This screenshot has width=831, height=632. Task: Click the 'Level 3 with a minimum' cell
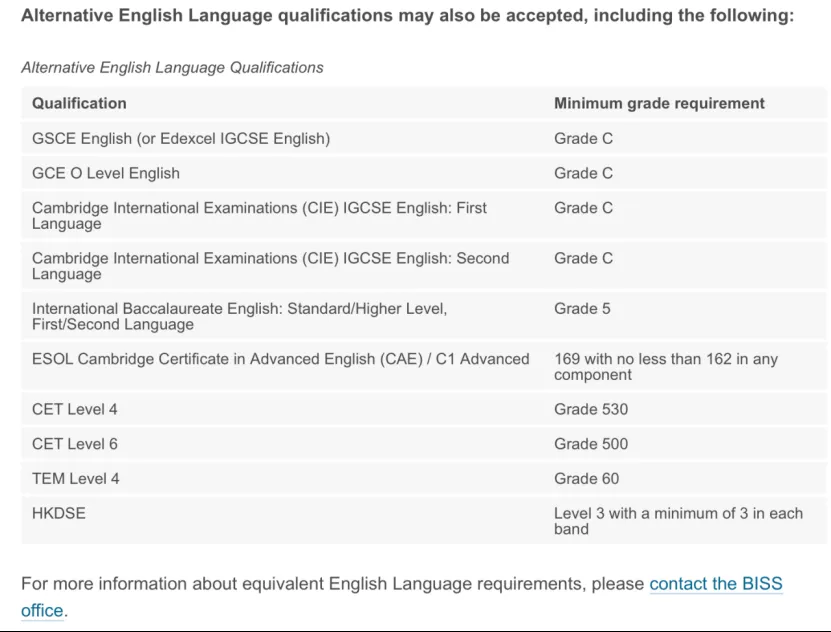678,520
